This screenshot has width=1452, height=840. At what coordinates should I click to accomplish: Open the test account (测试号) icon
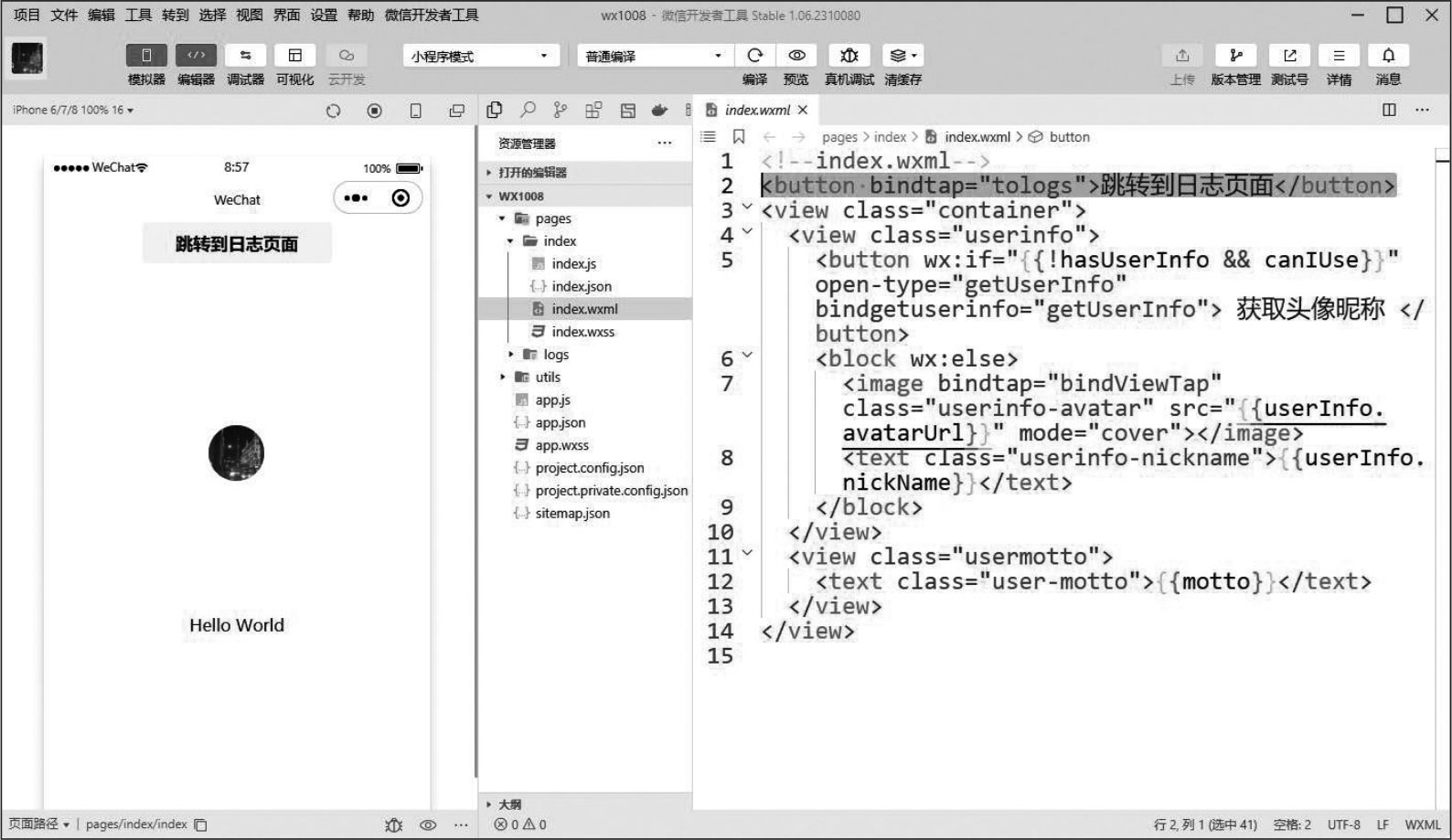[x=1289, y=56]
